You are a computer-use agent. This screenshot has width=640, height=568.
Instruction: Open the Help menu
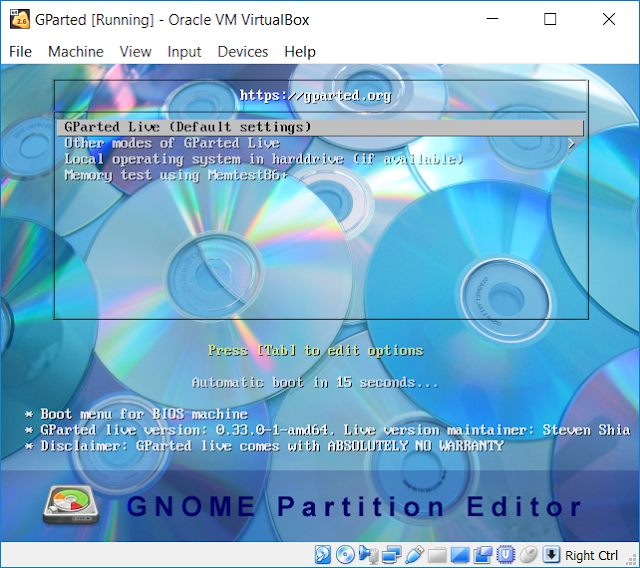pos(300,52)
